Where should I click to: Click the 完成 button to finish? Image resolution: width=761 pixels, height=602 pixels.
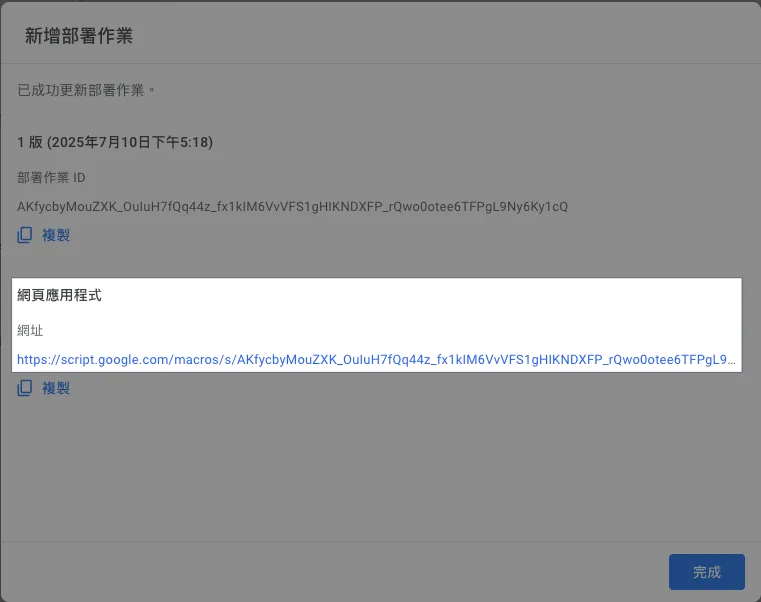pos(706,572)
